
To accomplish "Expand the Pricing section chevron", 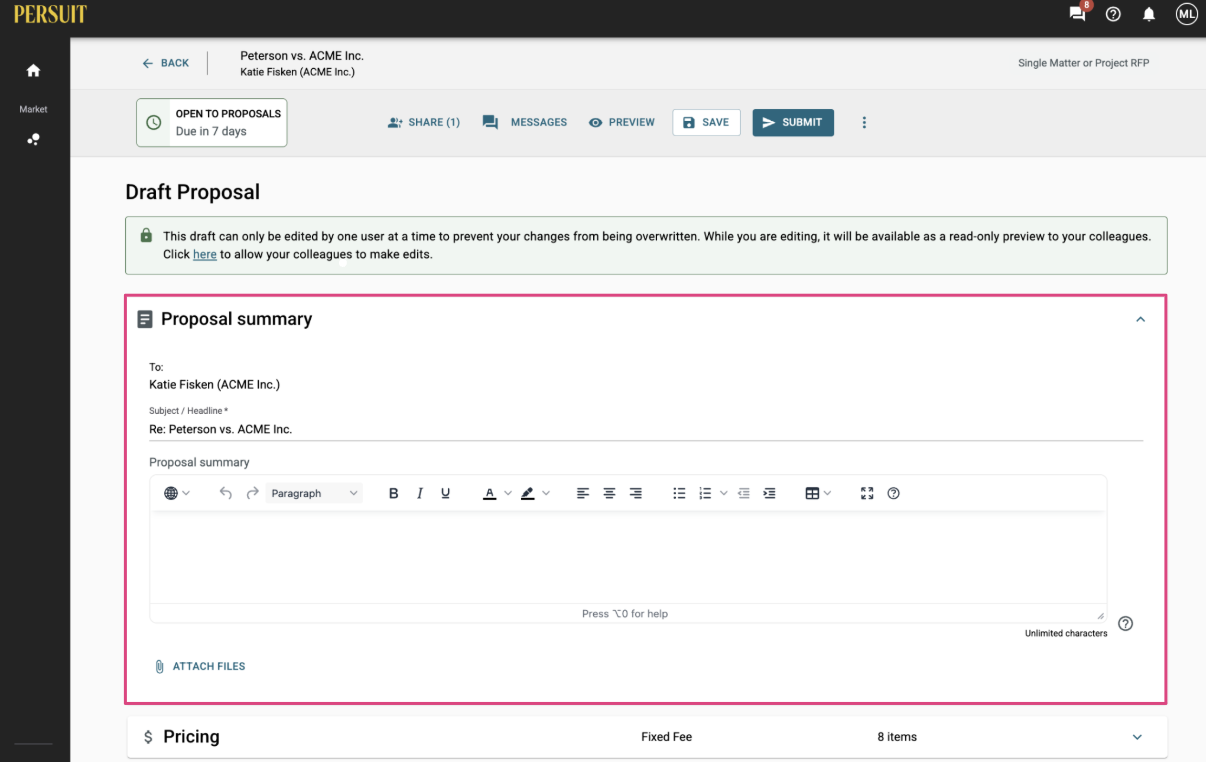I will 1137,737.
